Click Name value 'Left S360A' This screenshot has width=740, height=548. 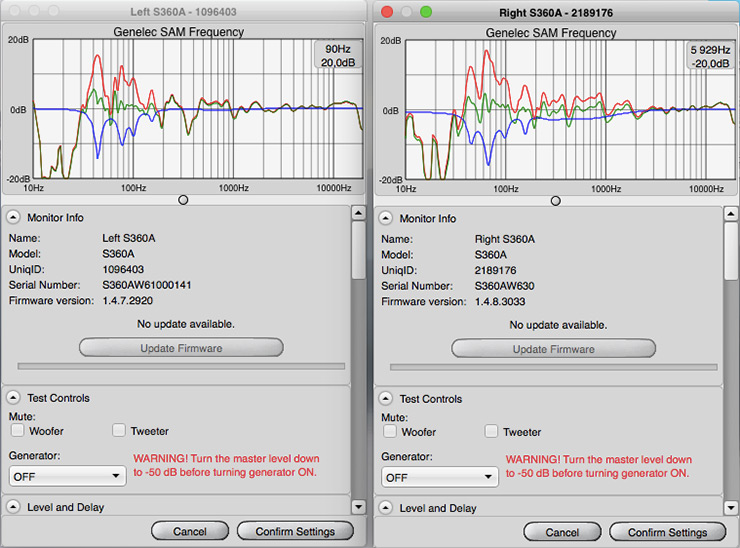(129, 238)
